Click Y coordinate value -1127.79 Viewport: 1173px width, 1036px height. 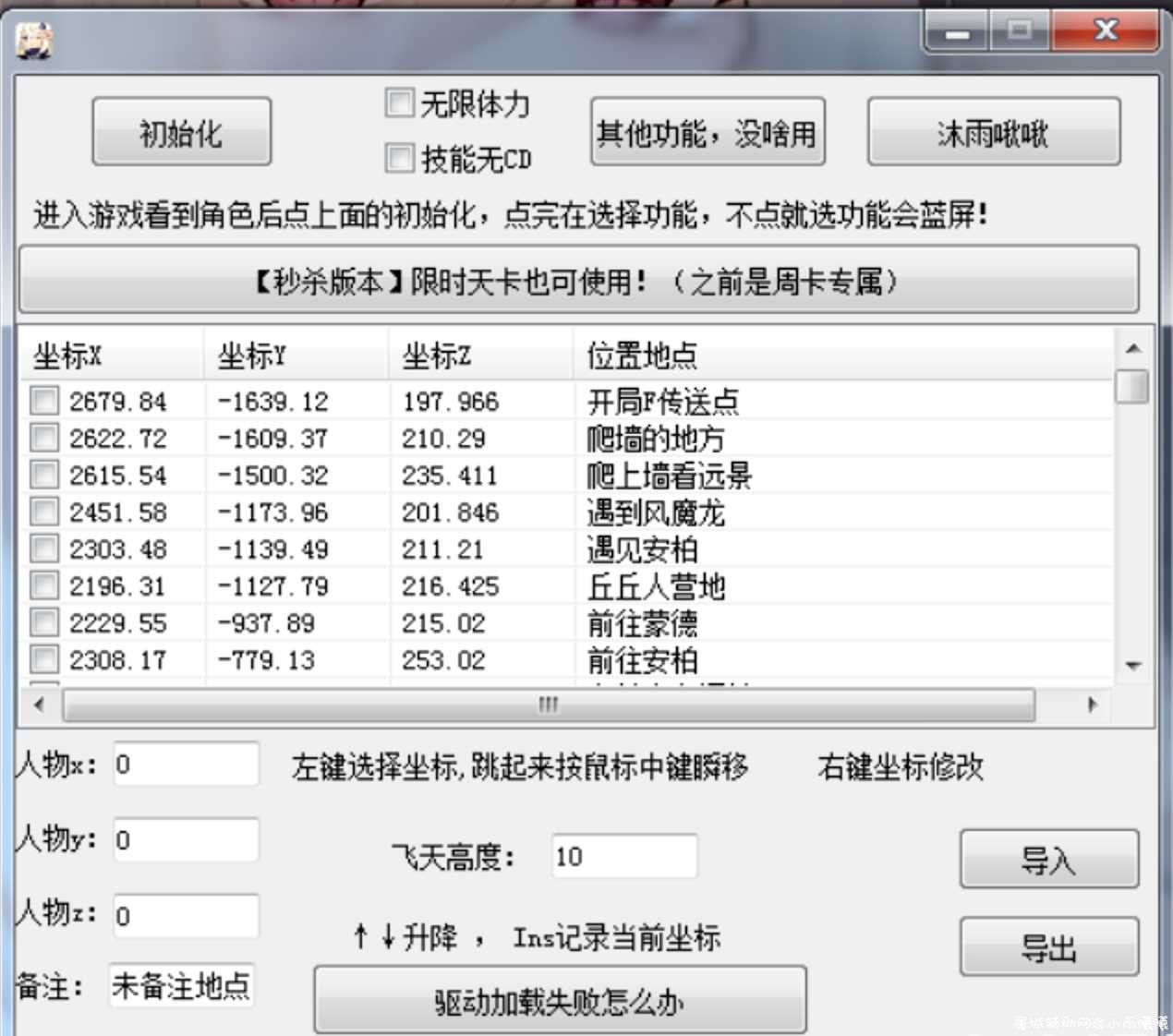[x=272, y=586]
